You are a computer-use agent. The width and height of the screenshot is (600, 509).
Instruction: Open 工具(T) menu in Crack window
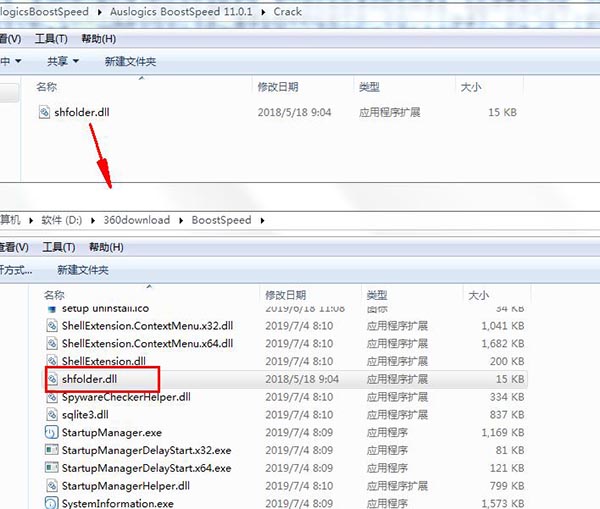pos(51,39)
